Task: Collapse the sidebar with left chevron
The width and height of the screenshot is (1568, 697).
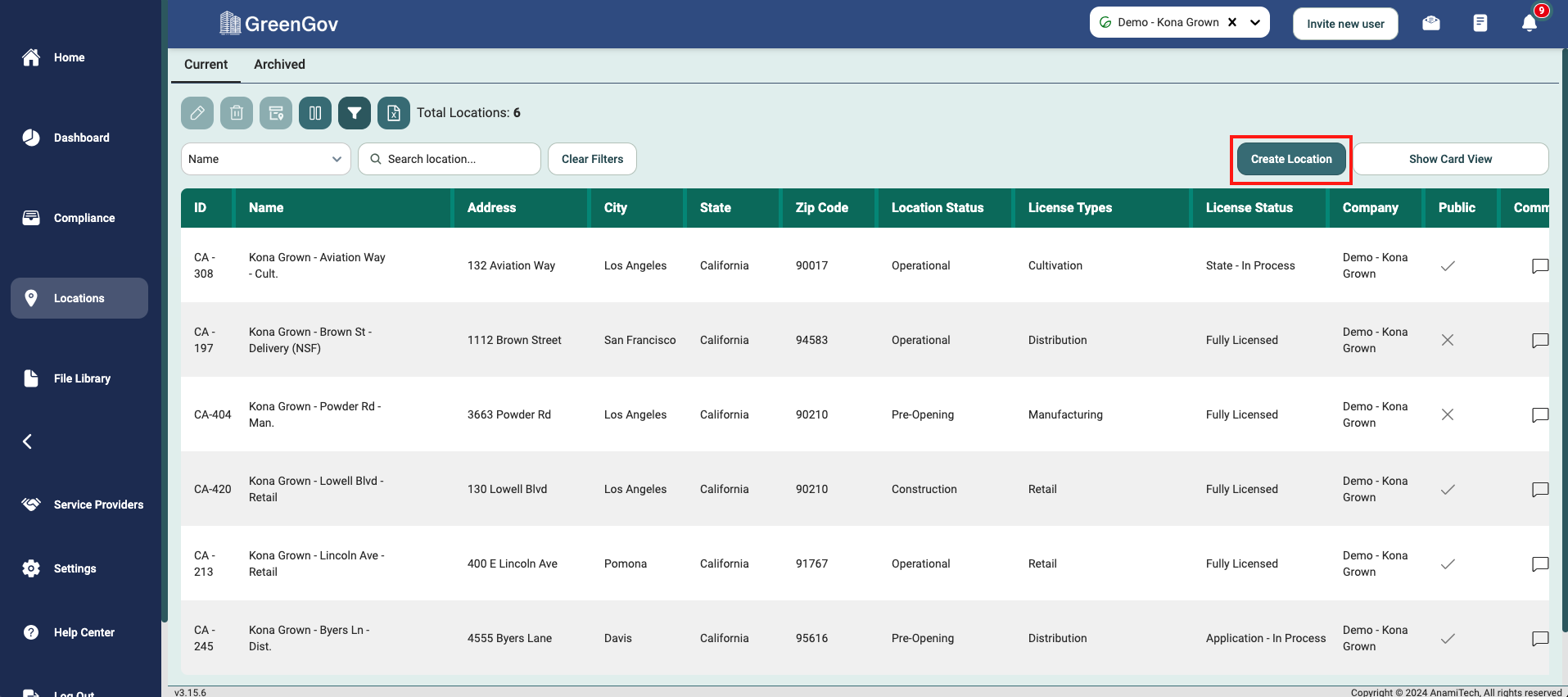Action: (28, 441)
